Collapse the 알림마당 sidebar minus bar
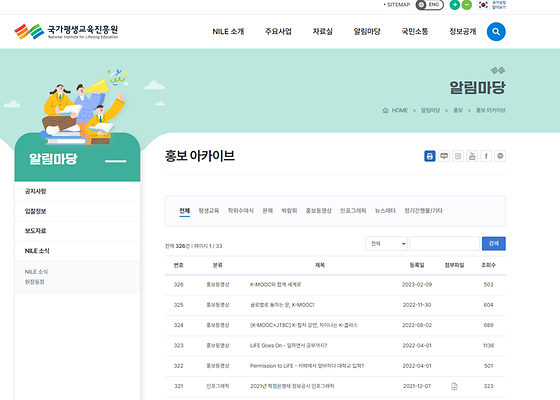Screen dimensions: 560x400 (x=116, y=161)
